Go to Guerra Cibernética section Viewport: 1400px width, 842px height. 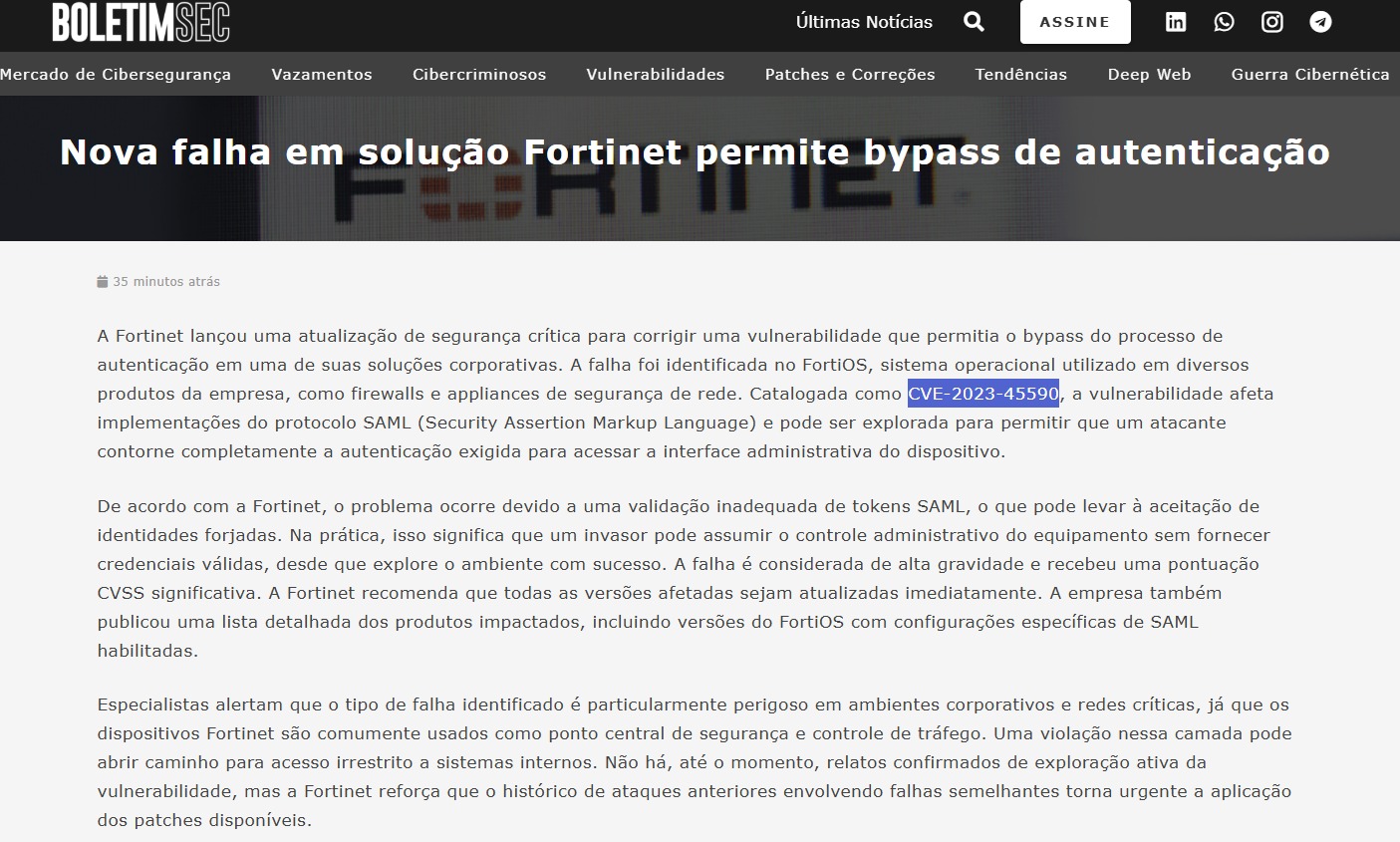[1309, 75]
